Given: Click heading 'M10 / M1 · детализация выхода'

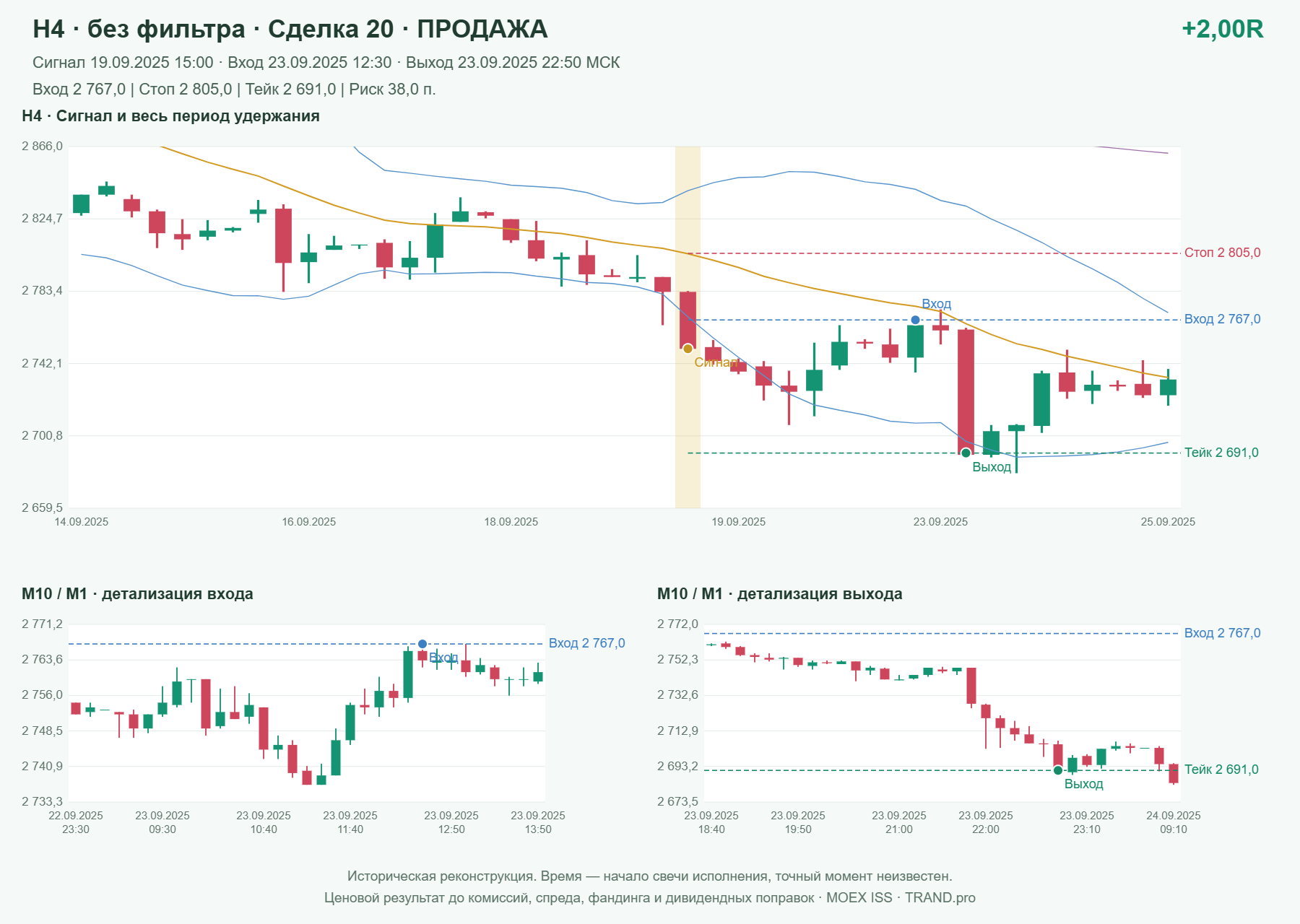Looking at the screenshot, I should coord(780,594).
